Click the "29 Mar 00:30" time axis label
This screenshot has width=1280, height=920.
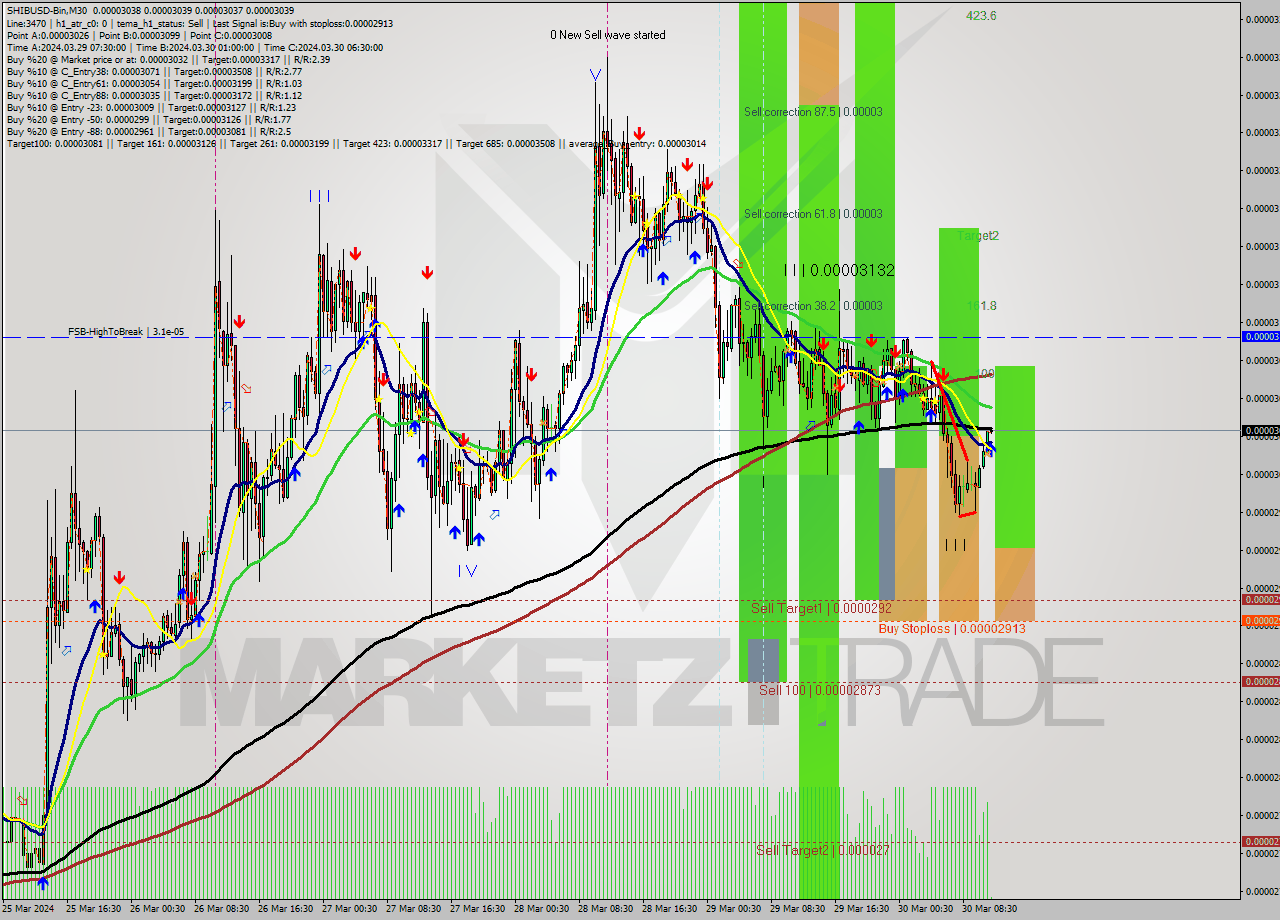click(733, 909)
